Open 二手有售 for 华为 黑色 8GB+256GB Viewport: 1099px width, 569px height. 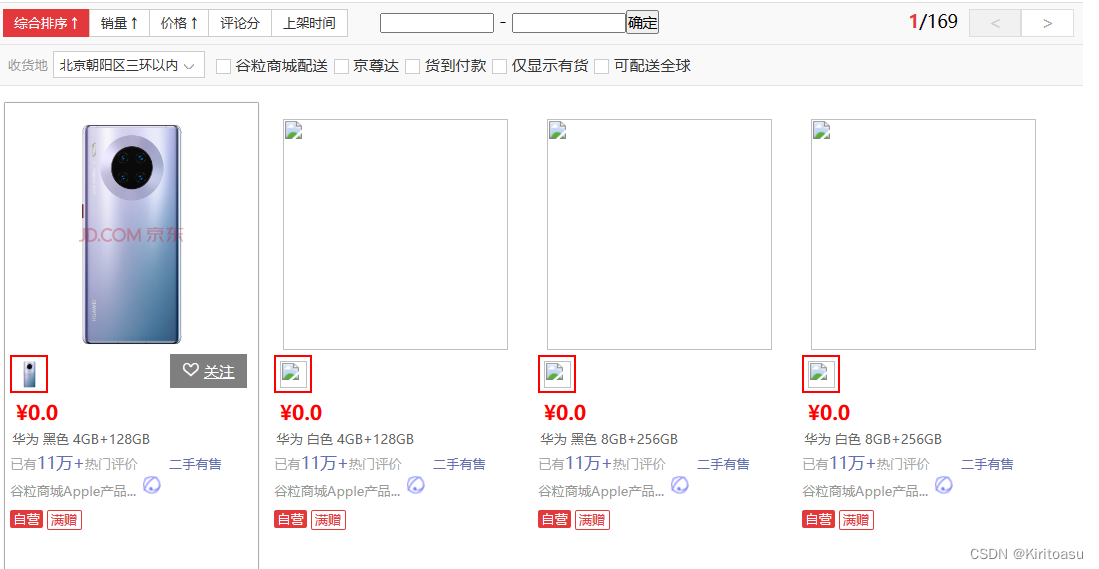tap(723, 464)
